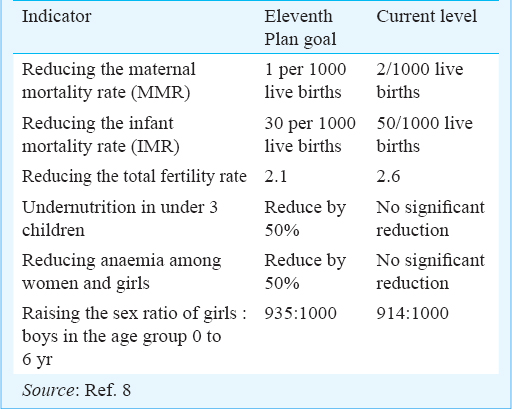Viewport: 512px width, 409px height.
Task: Click the Source: Ref. 8 footnote
Action: [x=76, y=390]
